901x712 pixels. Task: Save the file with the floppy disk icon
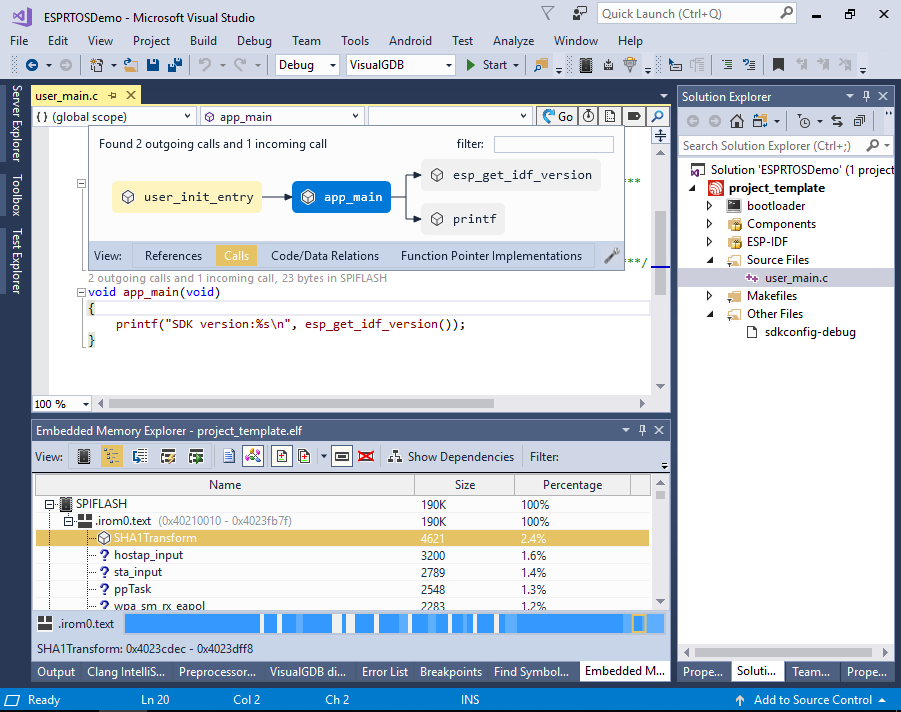[x=153, y=65]
